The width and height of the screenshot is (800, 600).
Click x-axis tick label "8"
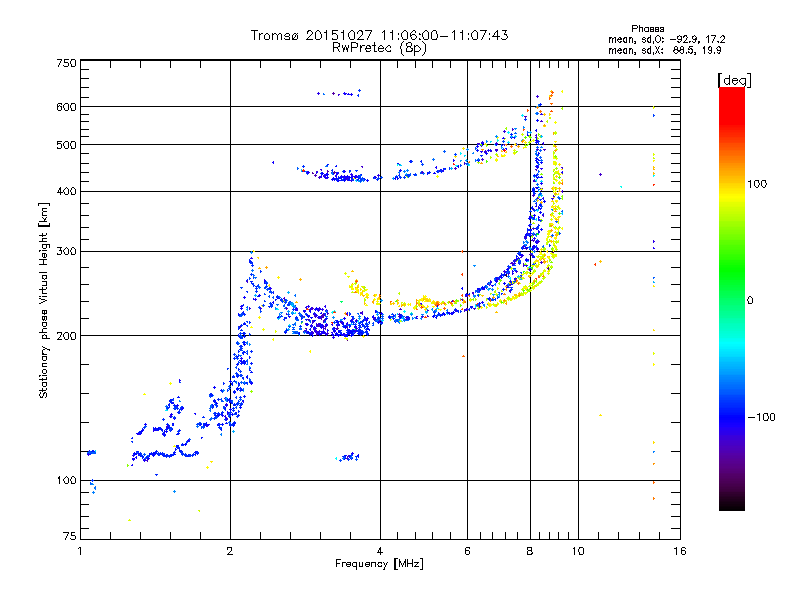coord(530,551)
